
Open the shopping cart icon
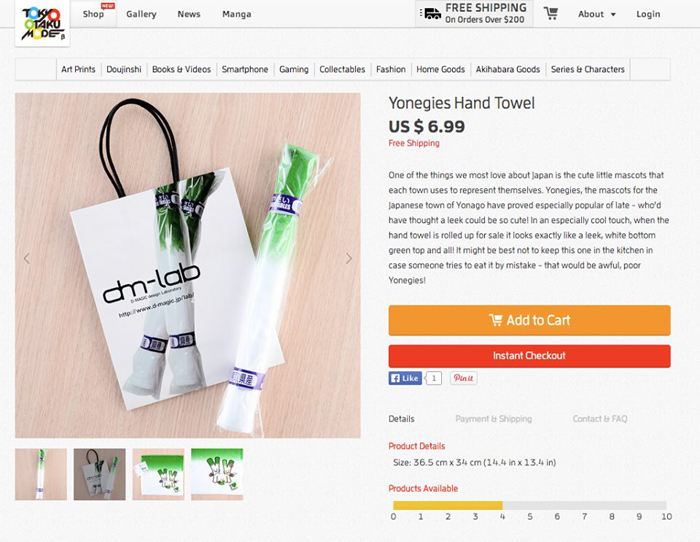click(551, 14)
